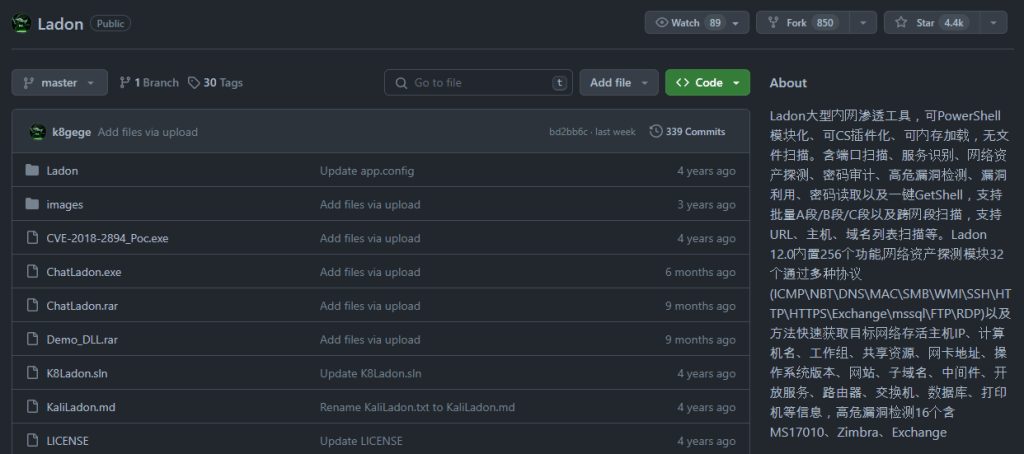Viewport: 1024px width, 454px height.
Task: Open the Add file dropdown
Action: tap(619, 83)
